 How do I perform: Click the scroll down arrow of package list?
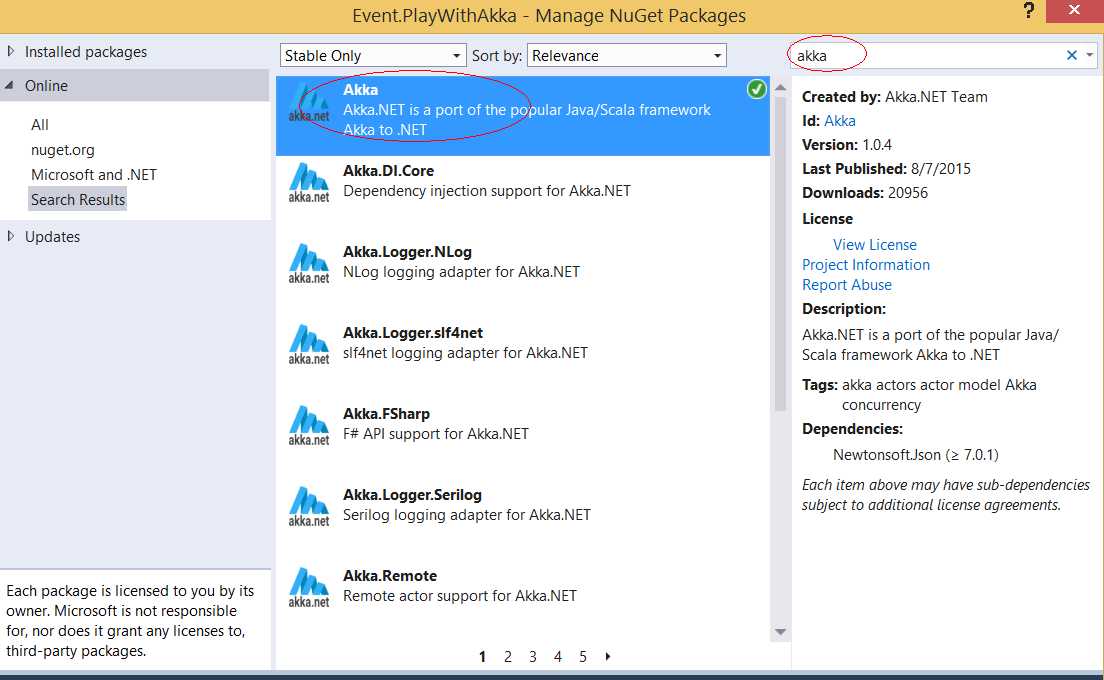(x=780, y=632)
